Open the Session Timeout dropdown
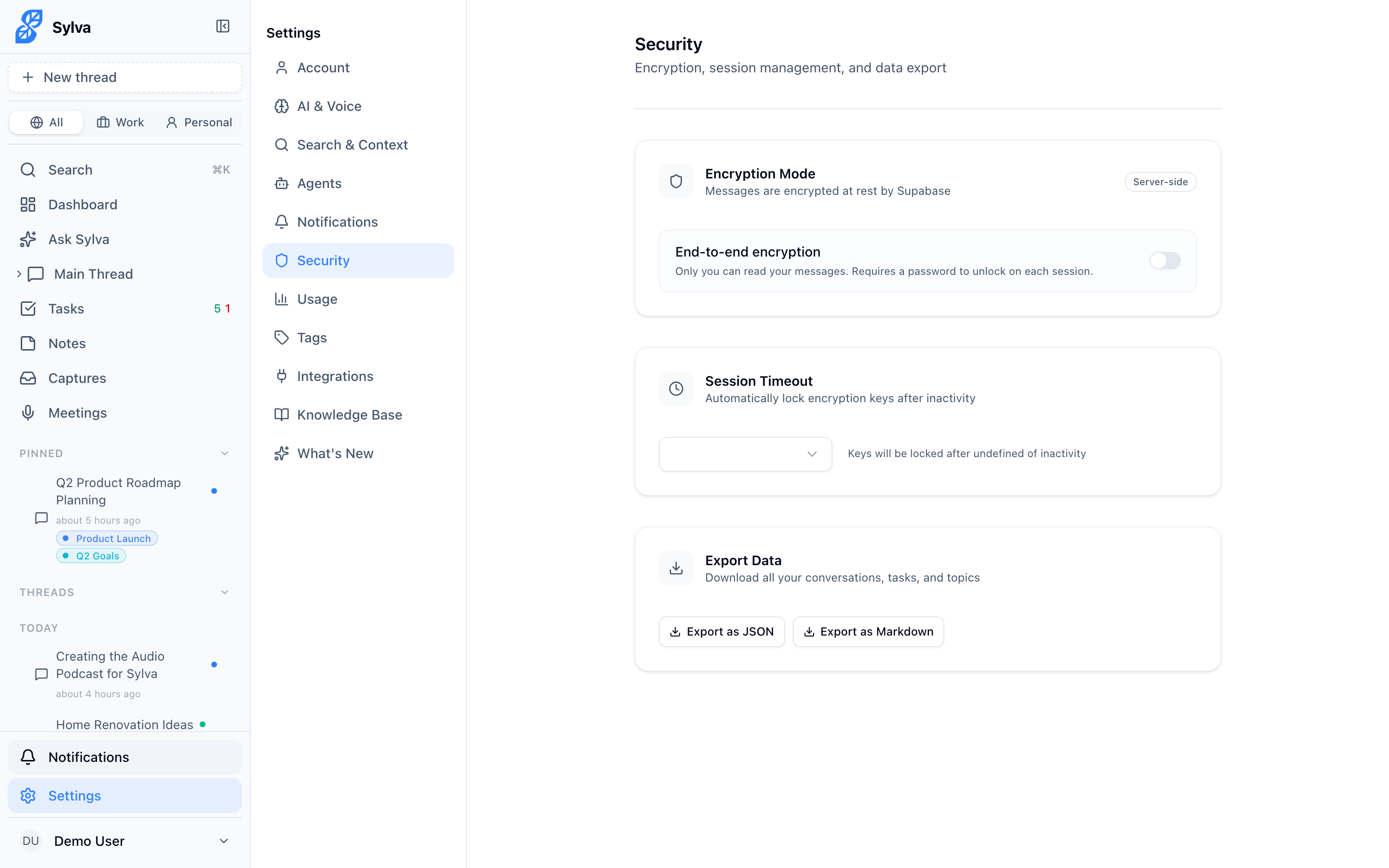This screenshot has width=1389, height=868. coord(745,454)
